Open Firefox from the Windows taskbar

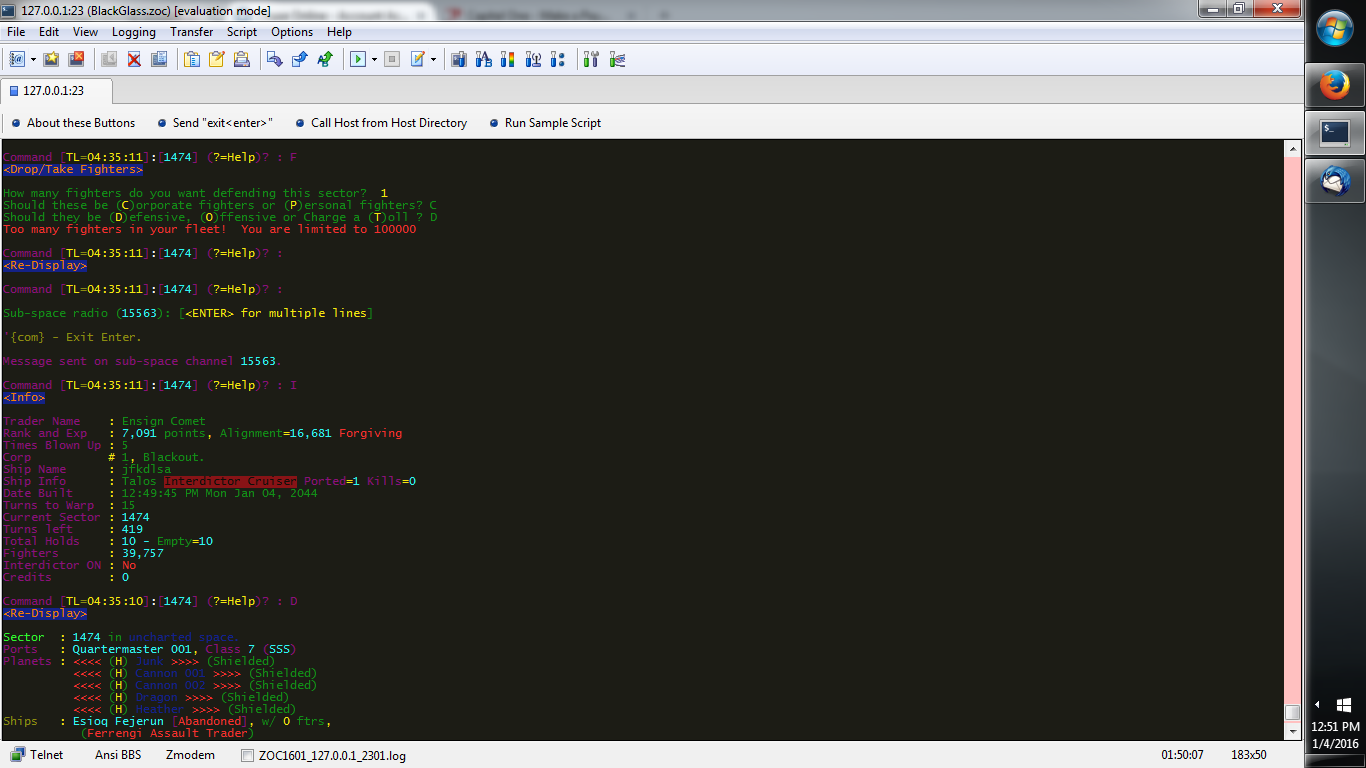1335,86
